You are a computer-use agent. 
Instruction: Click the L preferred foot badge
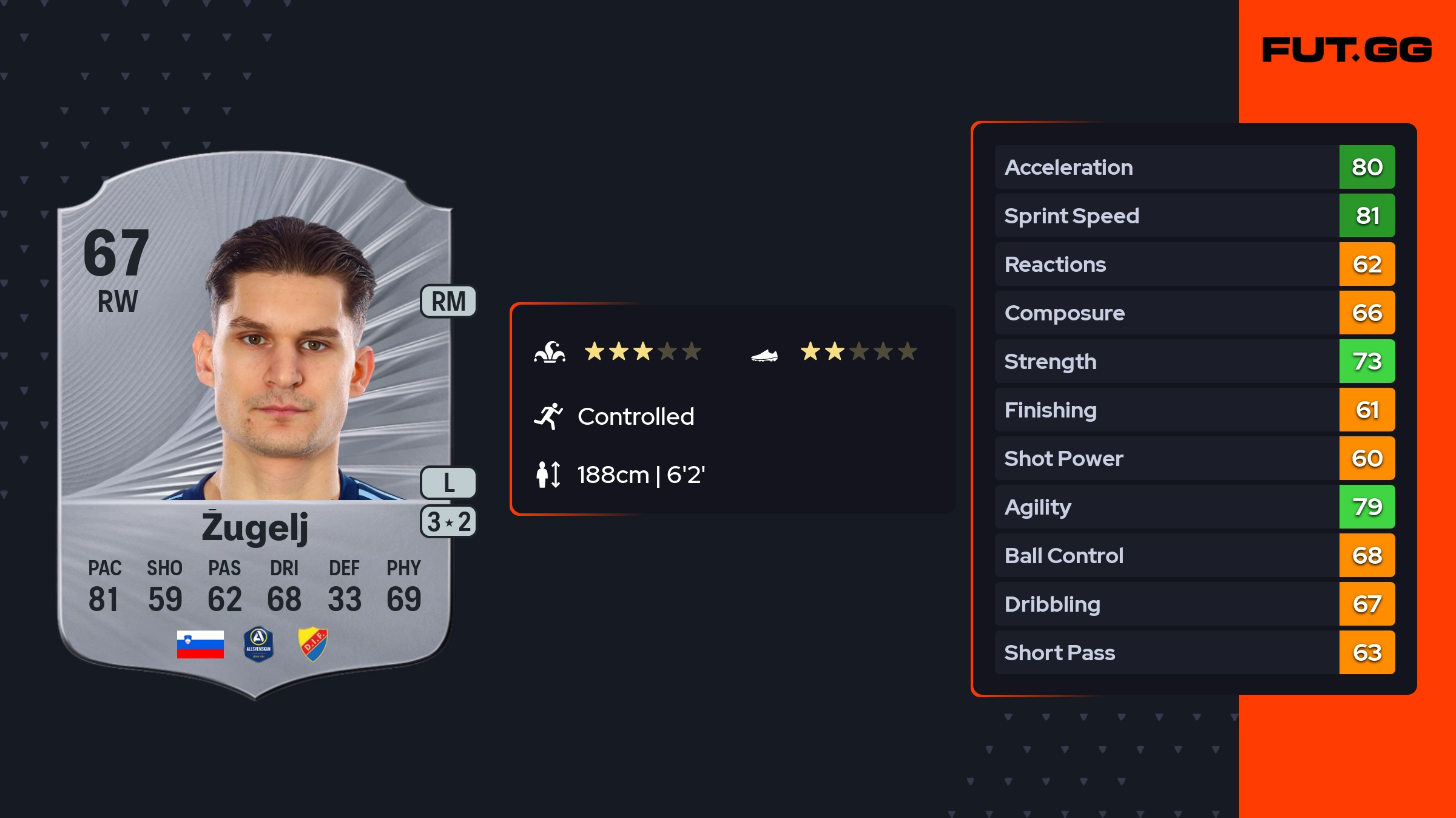click(448, 482)
